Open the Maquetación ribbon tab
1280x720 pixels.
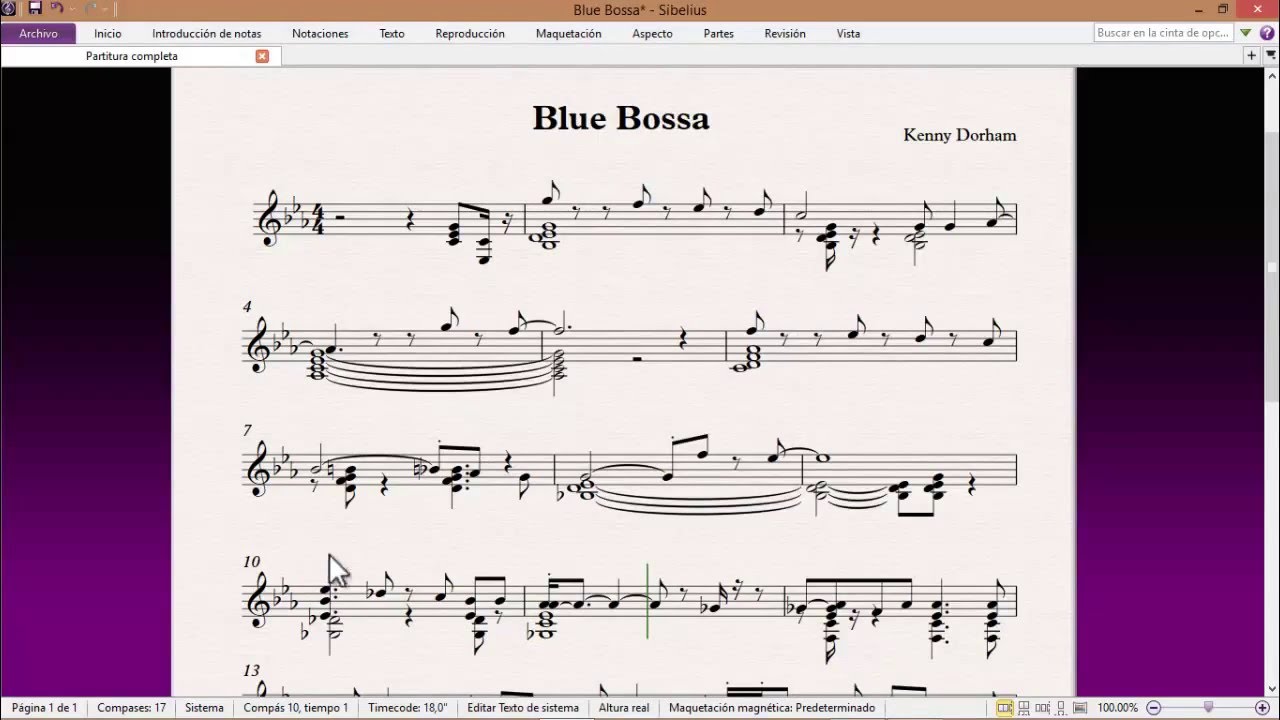click(569, 33)
